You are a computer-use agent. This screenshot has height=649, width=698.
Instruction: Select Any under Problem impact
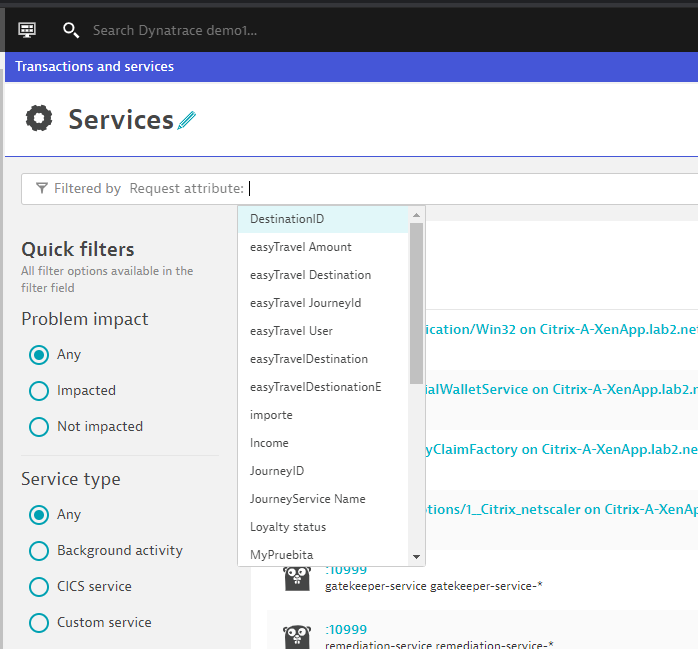pyautogui.click(x=39, y=355)
